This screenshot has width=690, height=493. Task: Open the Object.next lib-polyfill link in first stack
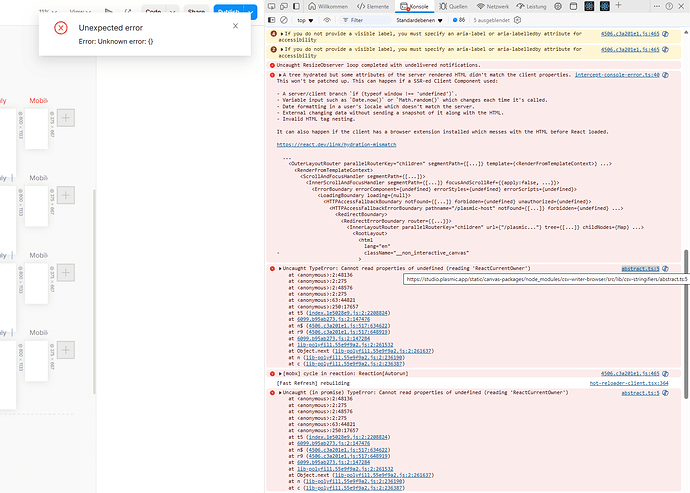382,351
